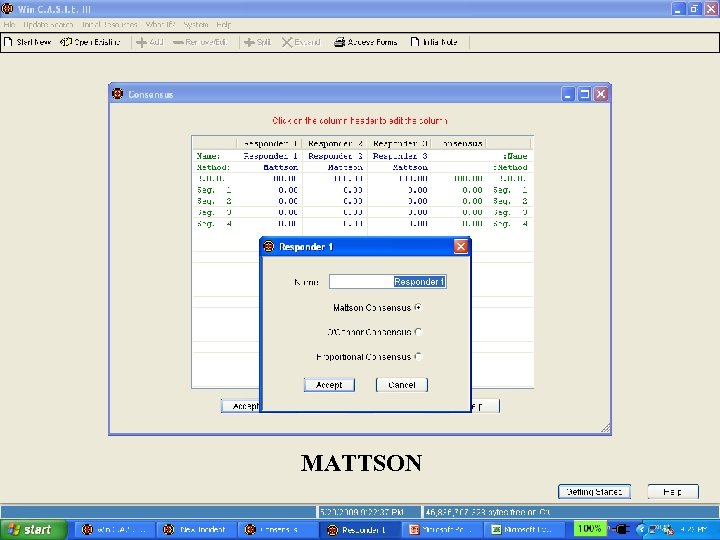Switch to Microsoft Excel taskbar button
Screen dimensions: 720x540
coord(524,530)
